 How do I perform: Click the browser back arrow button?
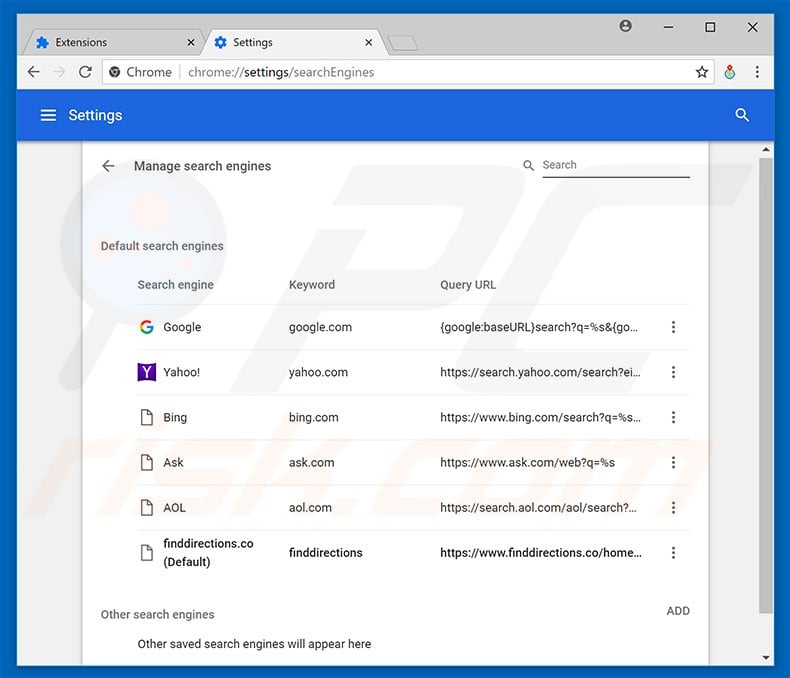coord(34,72)
